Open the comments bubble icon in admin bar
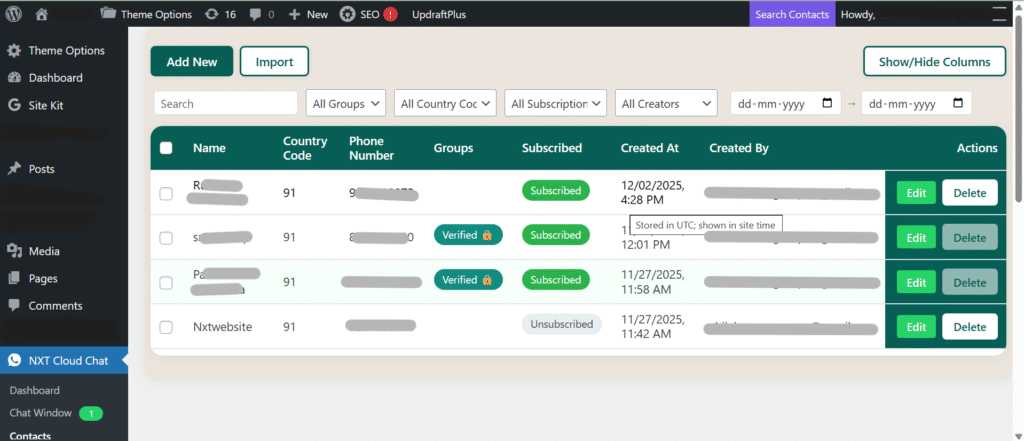Image resolution: width=1024 pixels, height=441 pixels. 257,14
